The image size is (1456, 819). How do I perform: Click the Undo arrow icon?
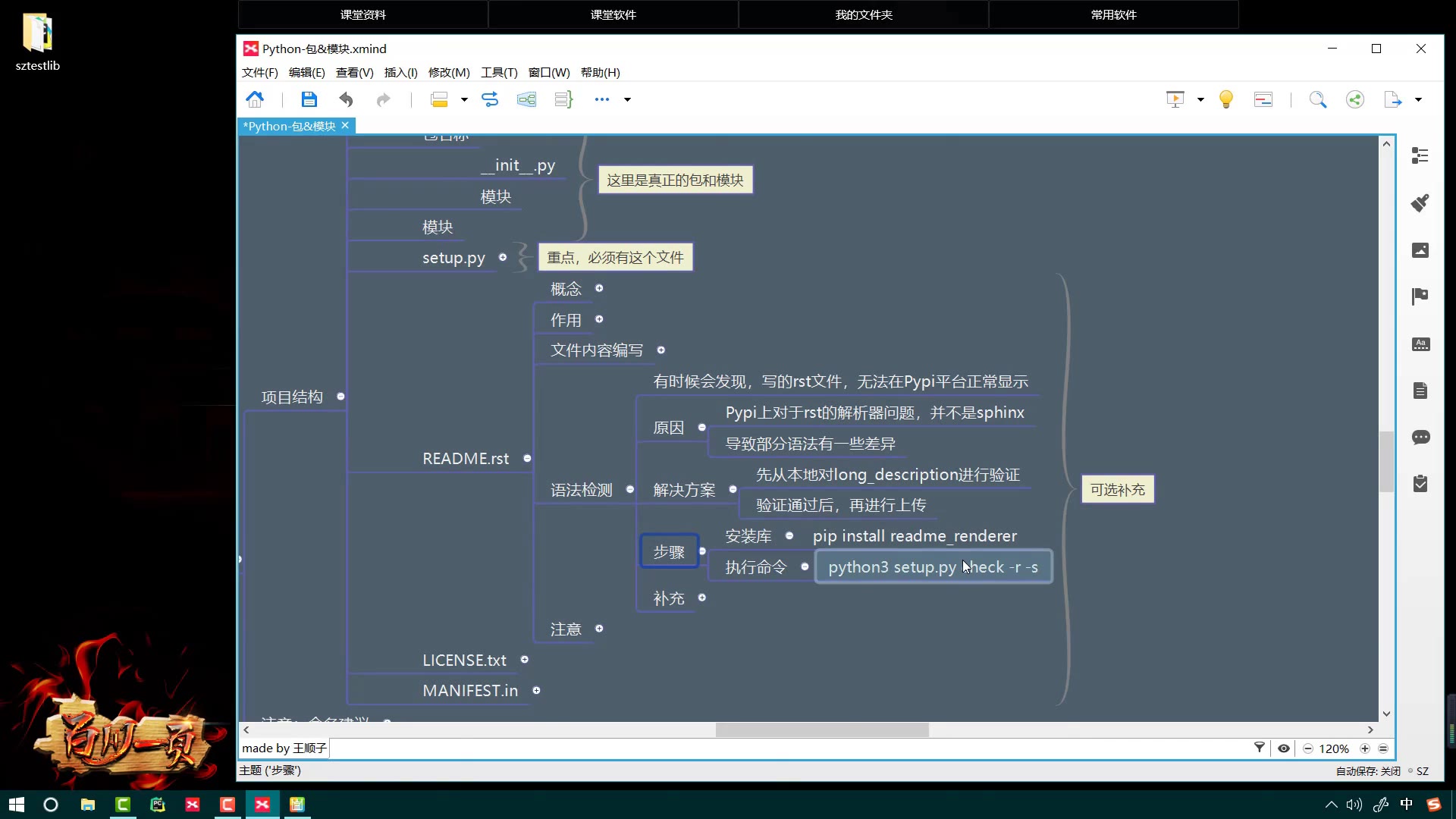tap(346, 99)
